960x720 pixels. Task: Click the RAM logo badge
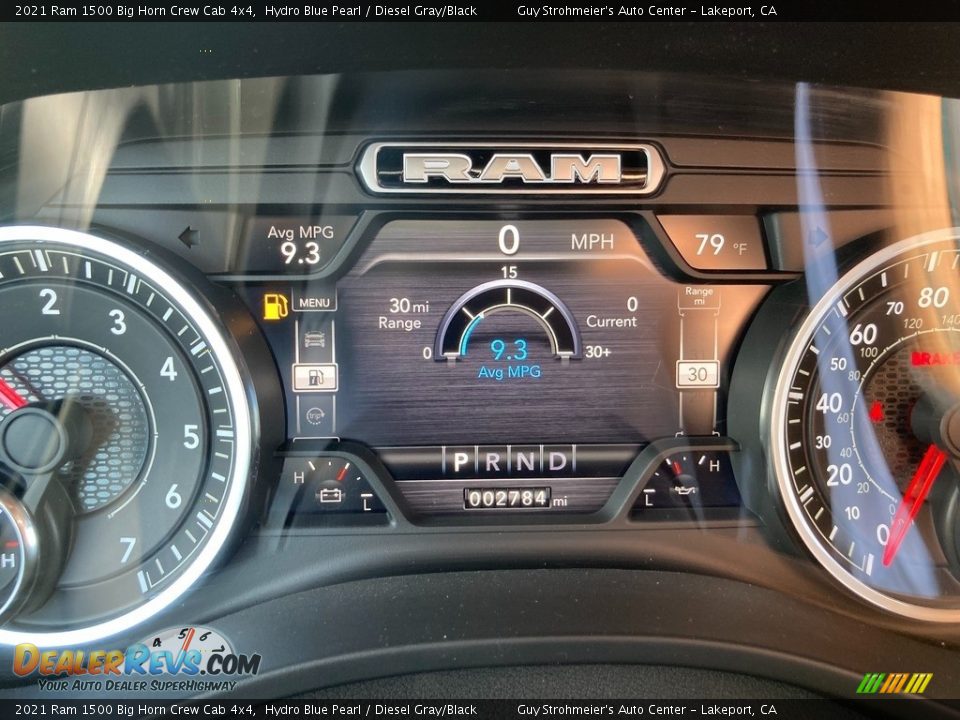[x=511, y=168]
